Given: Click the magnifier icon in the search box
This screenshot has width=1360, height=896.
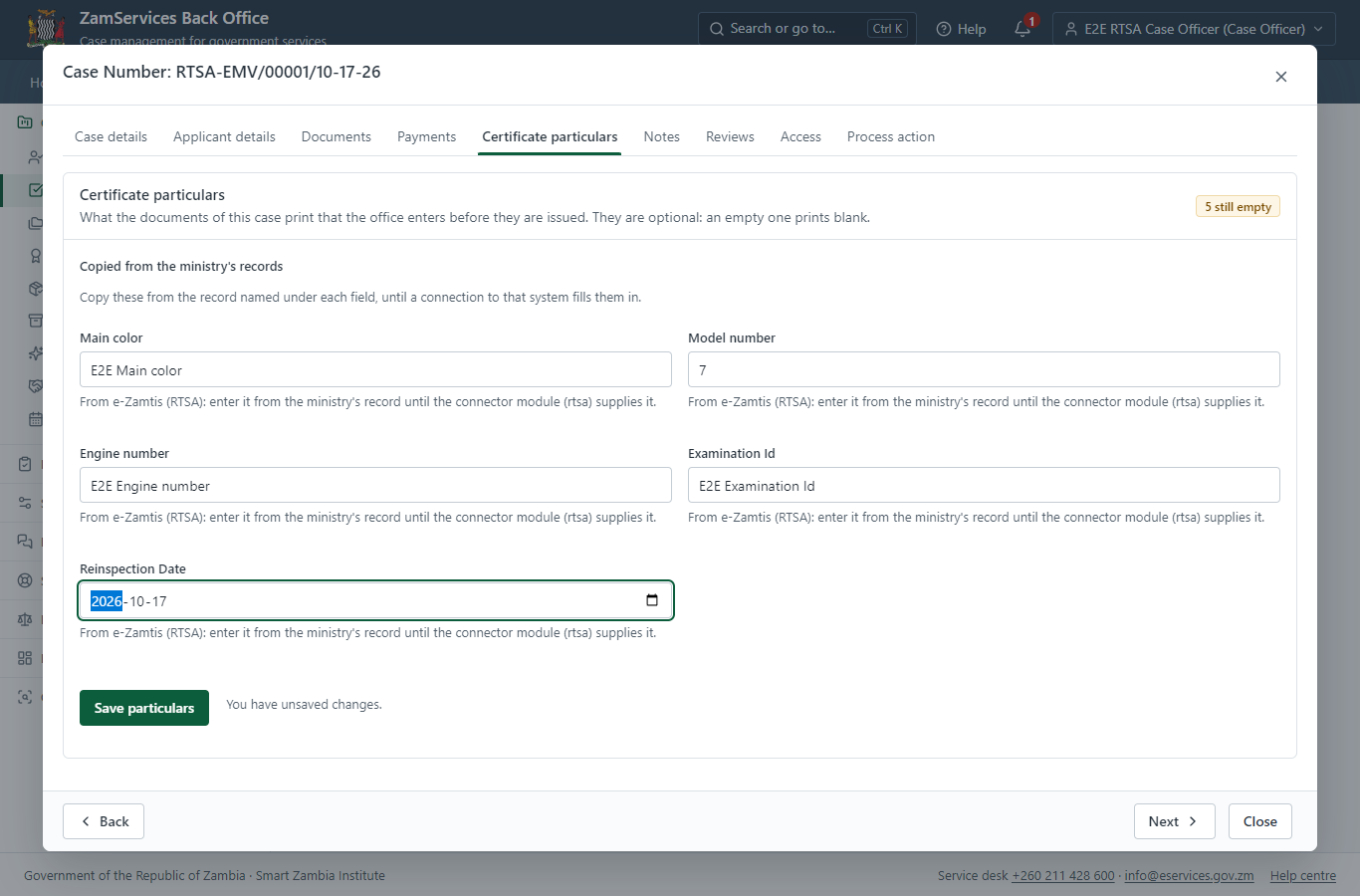Looking at the screenshot, I should pos(717,29).
